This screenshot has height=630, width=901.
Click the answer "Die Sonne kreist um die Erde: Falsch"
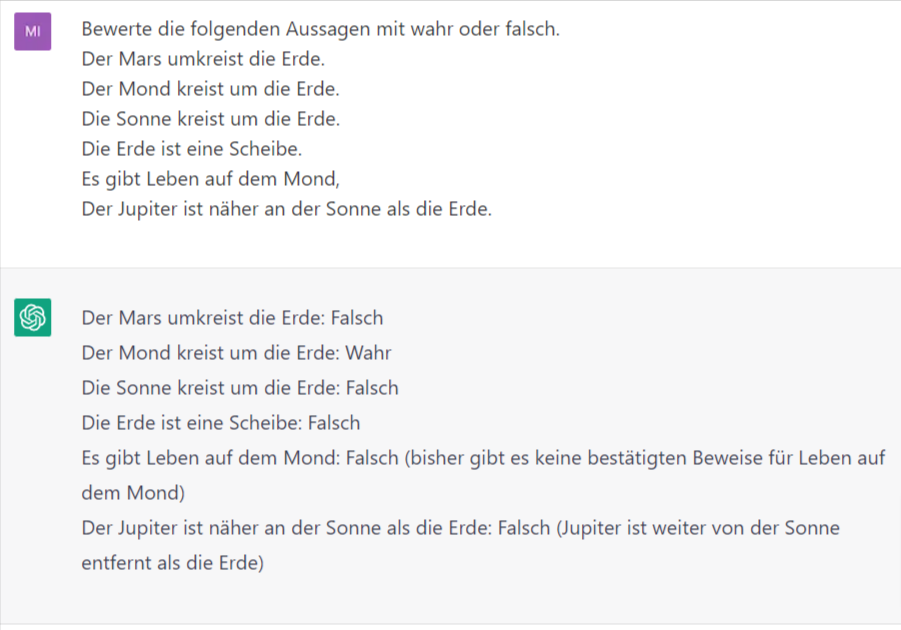[240, 388]
